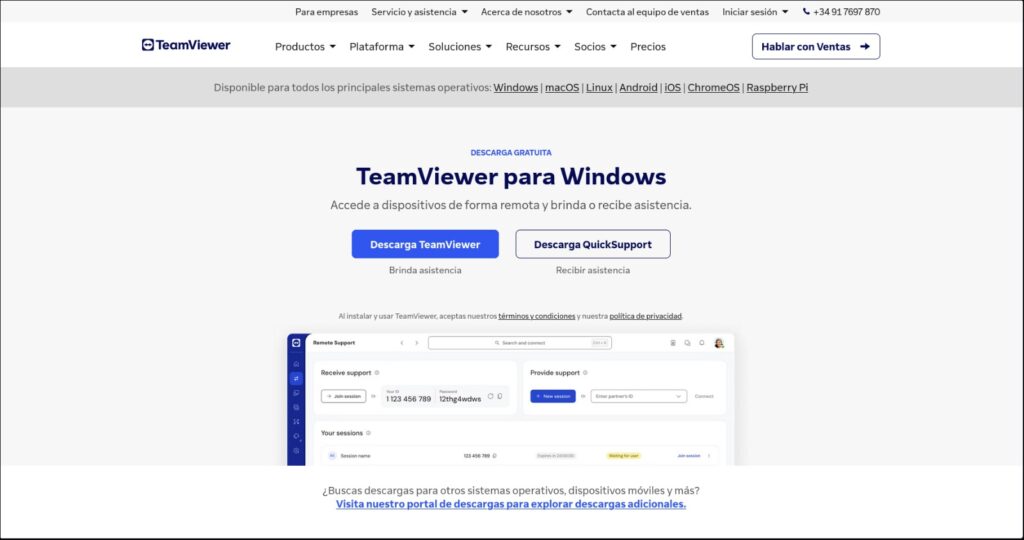
Task: Click the notification bell in the app preview
Action: [x=702, y=343]
